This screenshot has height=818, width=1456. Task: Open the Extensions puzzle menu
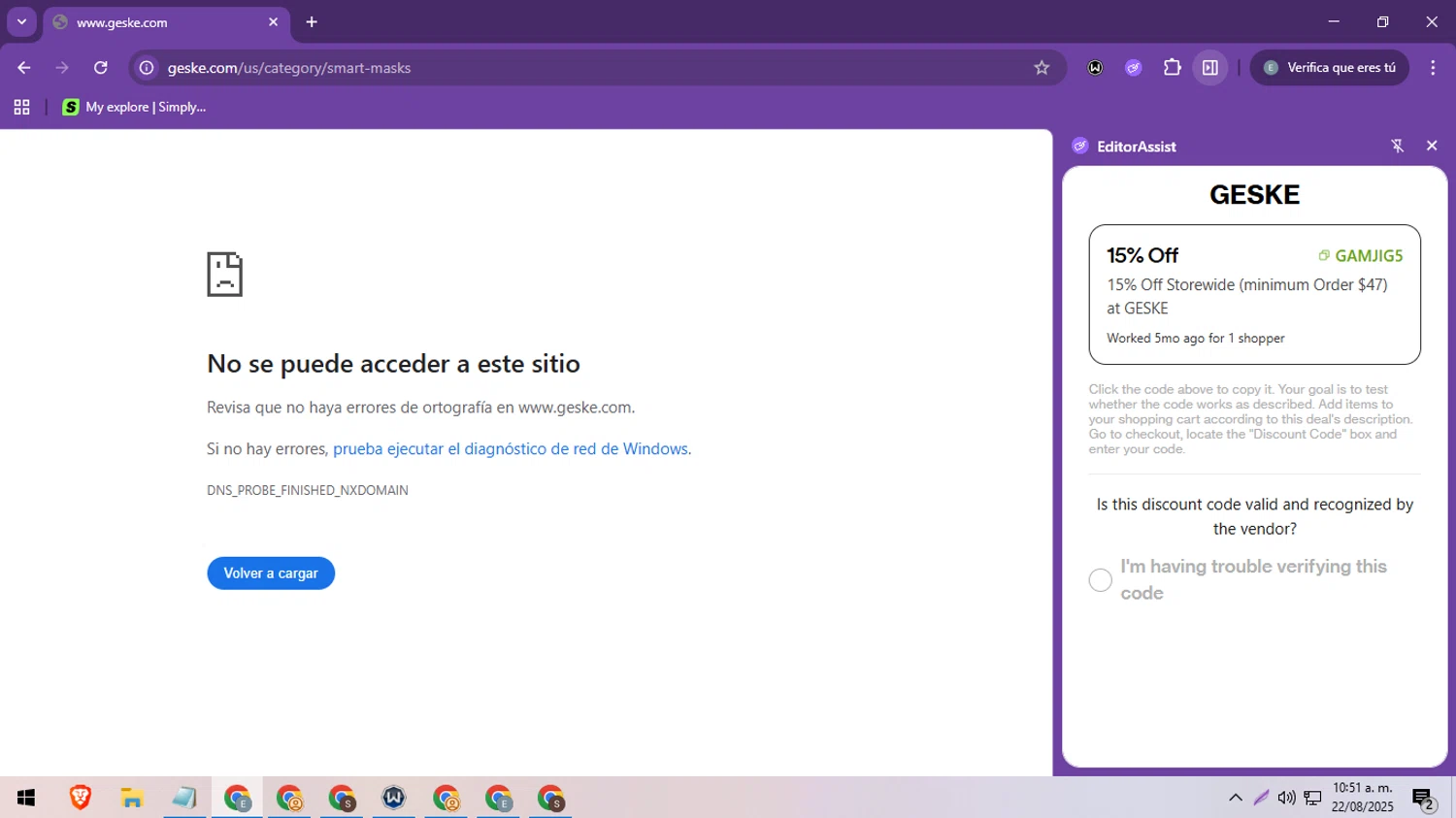point(1172,68)
